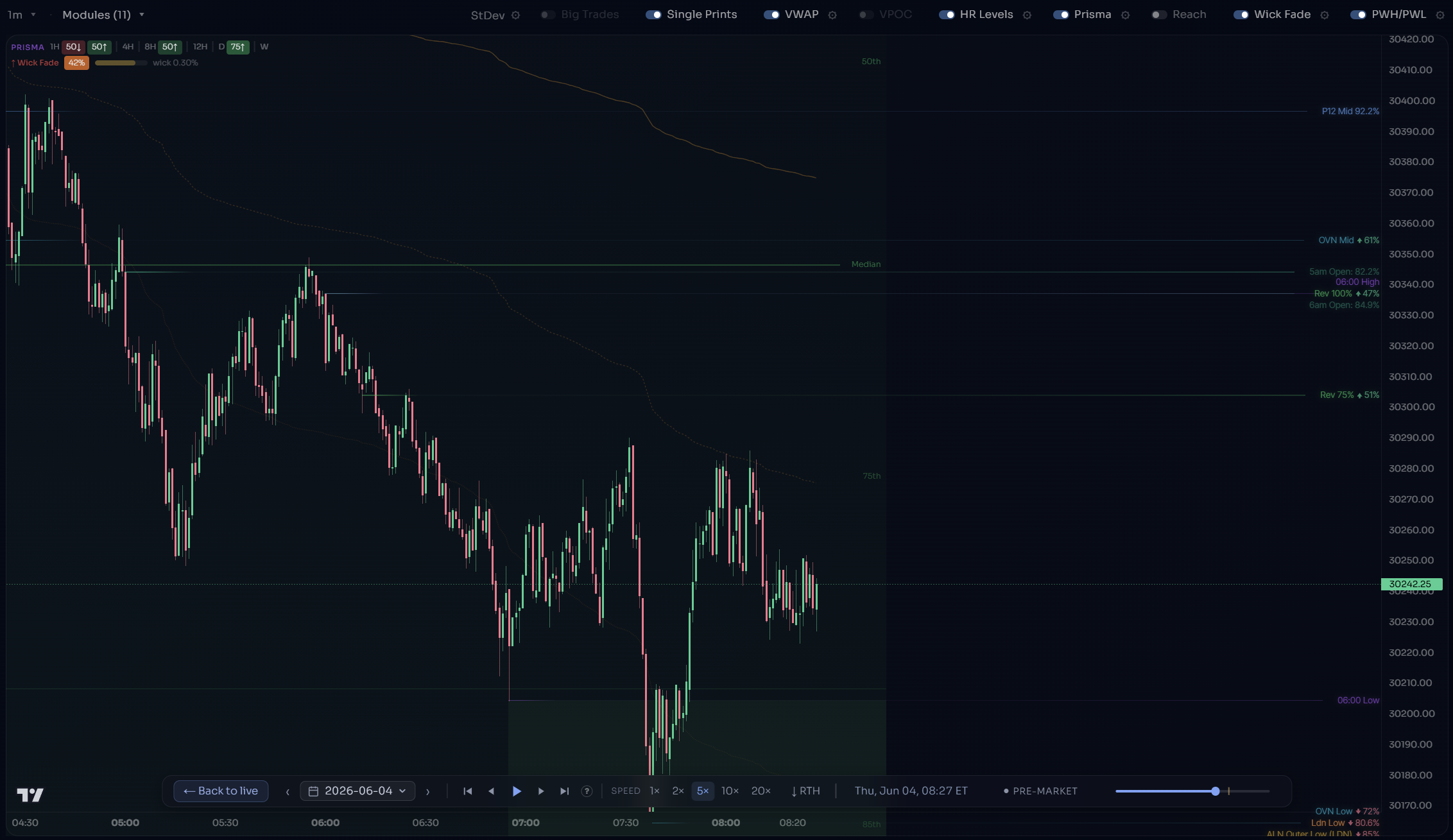Click Back to live button
This screenshot has height=840, width=1453.
coord(221,791)
